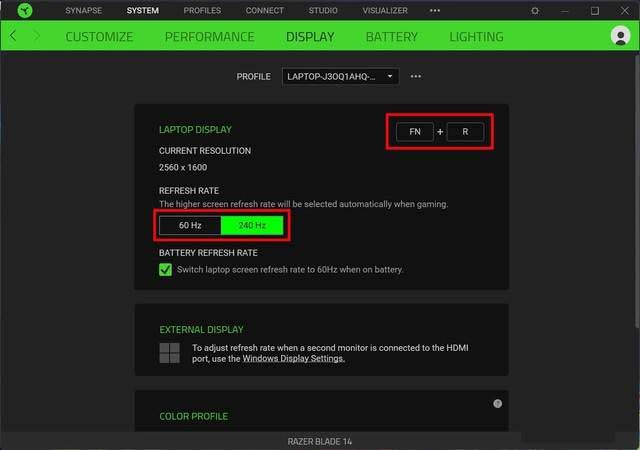This screenshot has width=640, height=450.
Task: Click the R shortcut key box
Action: [x=465, y=132]
